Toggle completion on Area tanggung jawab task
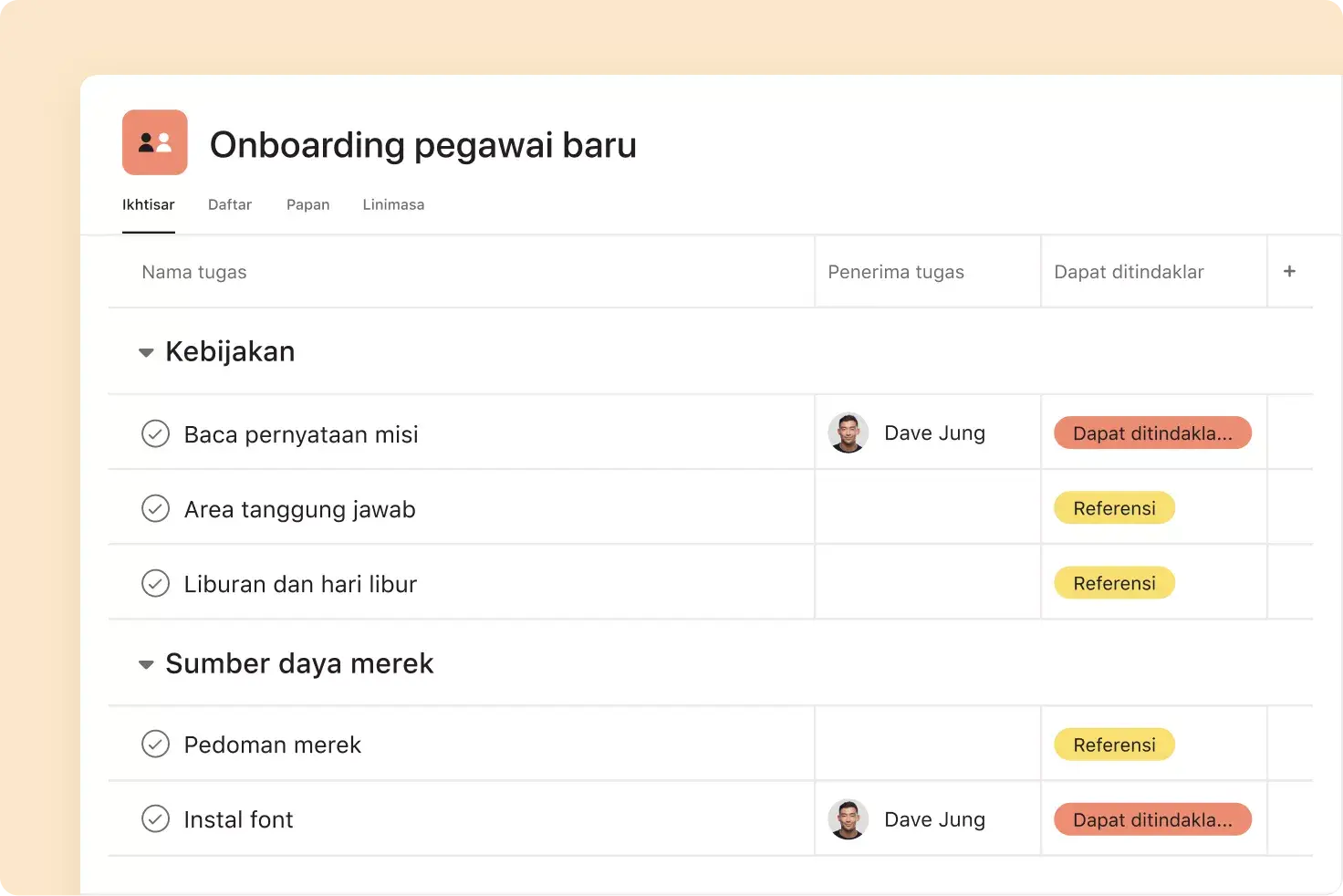Viewport: 1343px width, 896px height. click(x=156, y=508)
